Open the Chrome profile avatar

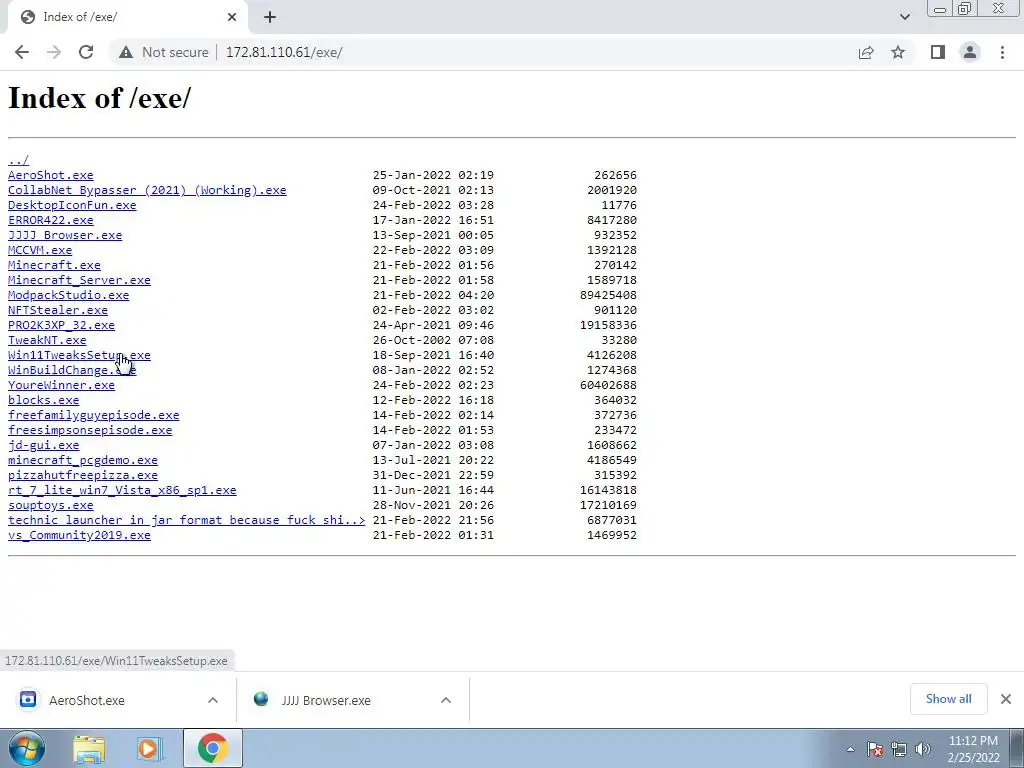pyautogui.click(x=970, y=52)
